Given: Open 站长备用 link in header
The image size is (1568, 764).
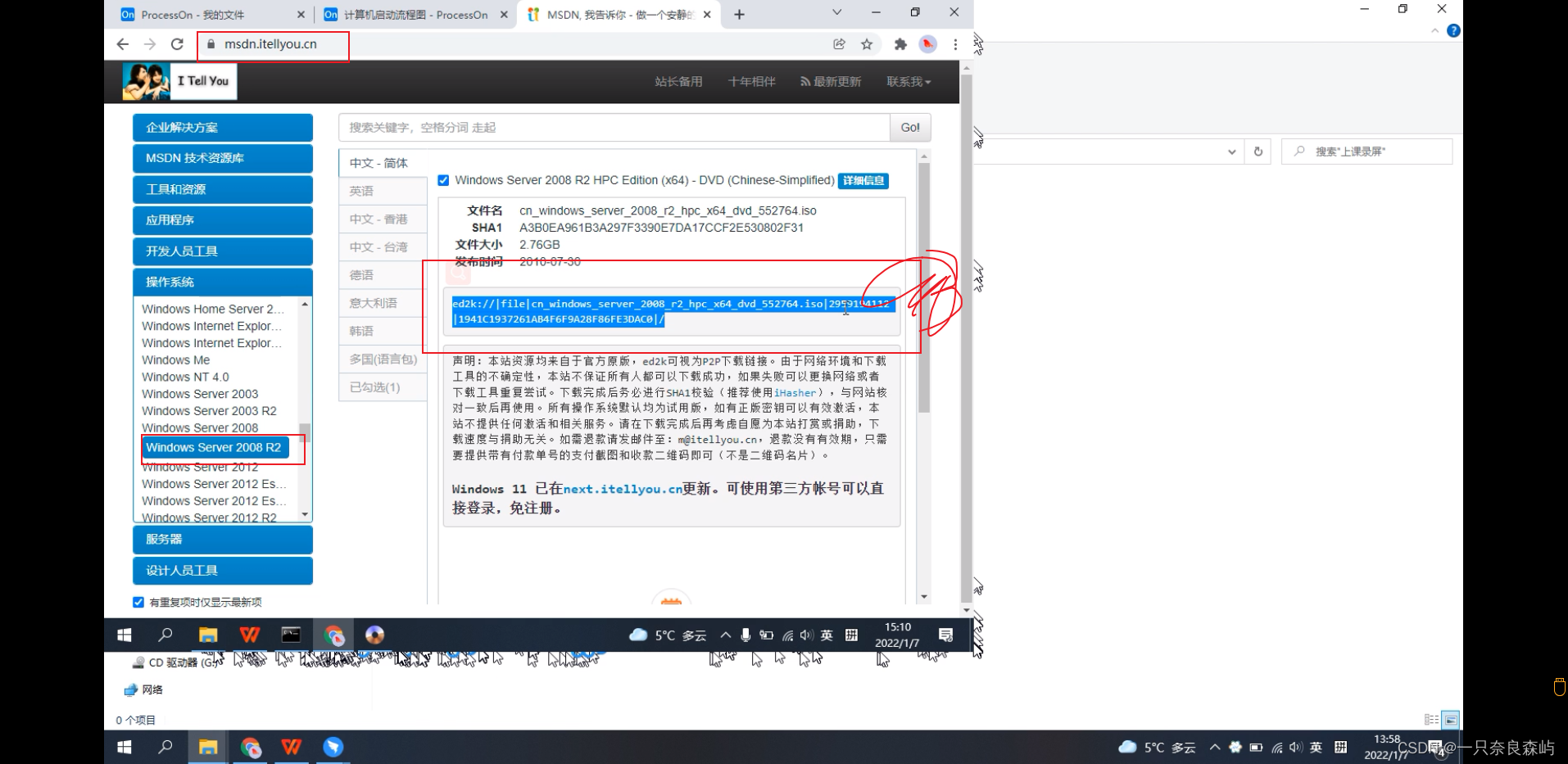Looking at the screenshot, I should (678, 82).
